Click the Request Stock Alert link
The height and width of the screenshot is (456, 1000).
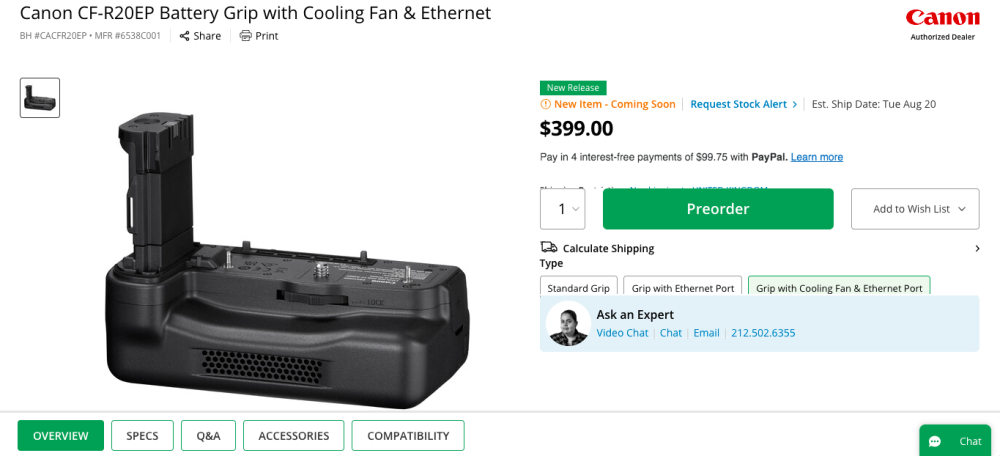click(x=738, y=104)
